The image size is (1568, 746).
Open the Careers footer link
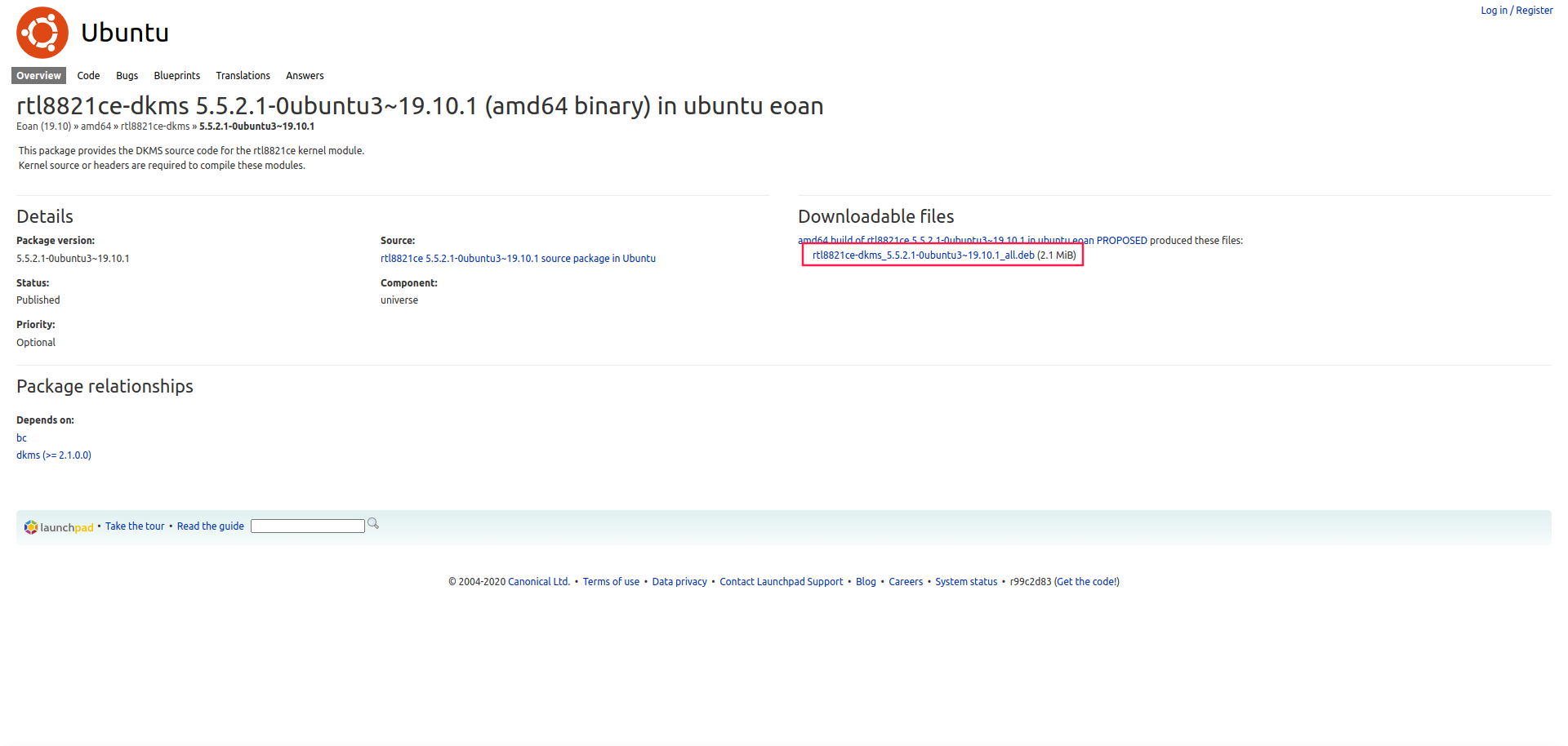point(906,582)
